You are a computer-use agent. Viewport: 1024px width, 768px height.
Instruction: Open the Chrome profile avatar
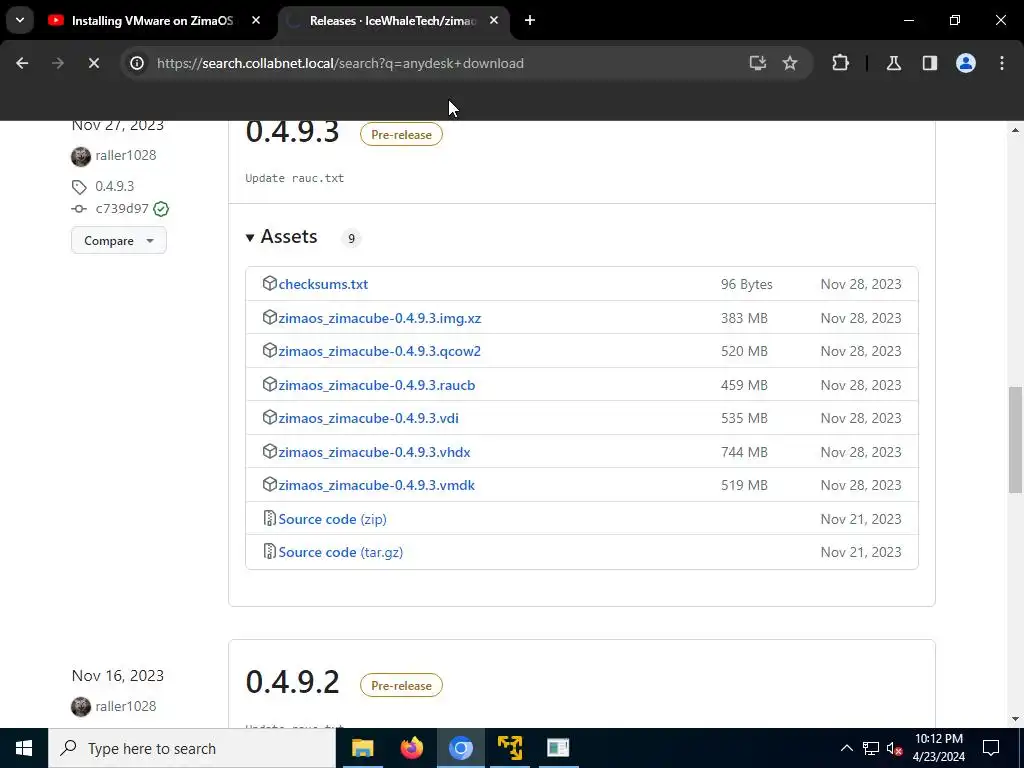pyautogui.click(x=966, y=63)
